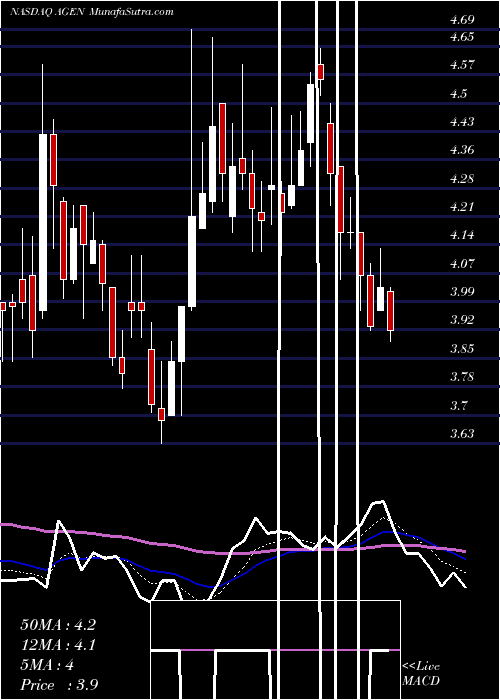The height and width of the screenshot is (700, 500).
Task: Click the 4.69 price axis label
Action: pyautogui.click(x=462, y=20)
